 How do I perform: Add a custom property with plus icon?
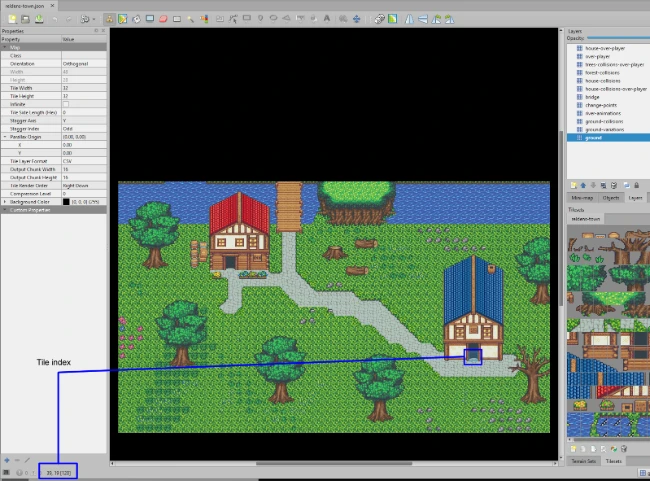tap(7, 460)
